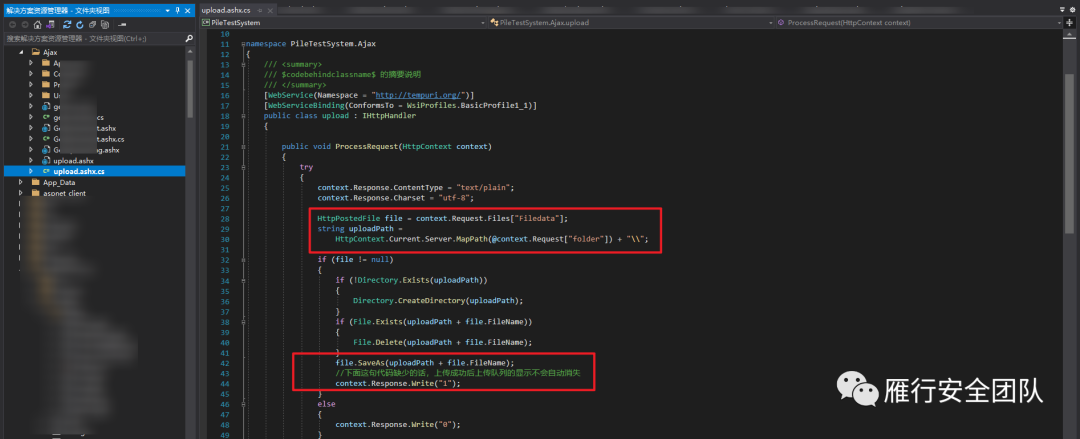Click the C# icon beside upload.ashx.cs
The width and height of the screenshot is (1080, 439).
[x=46, y=171]
